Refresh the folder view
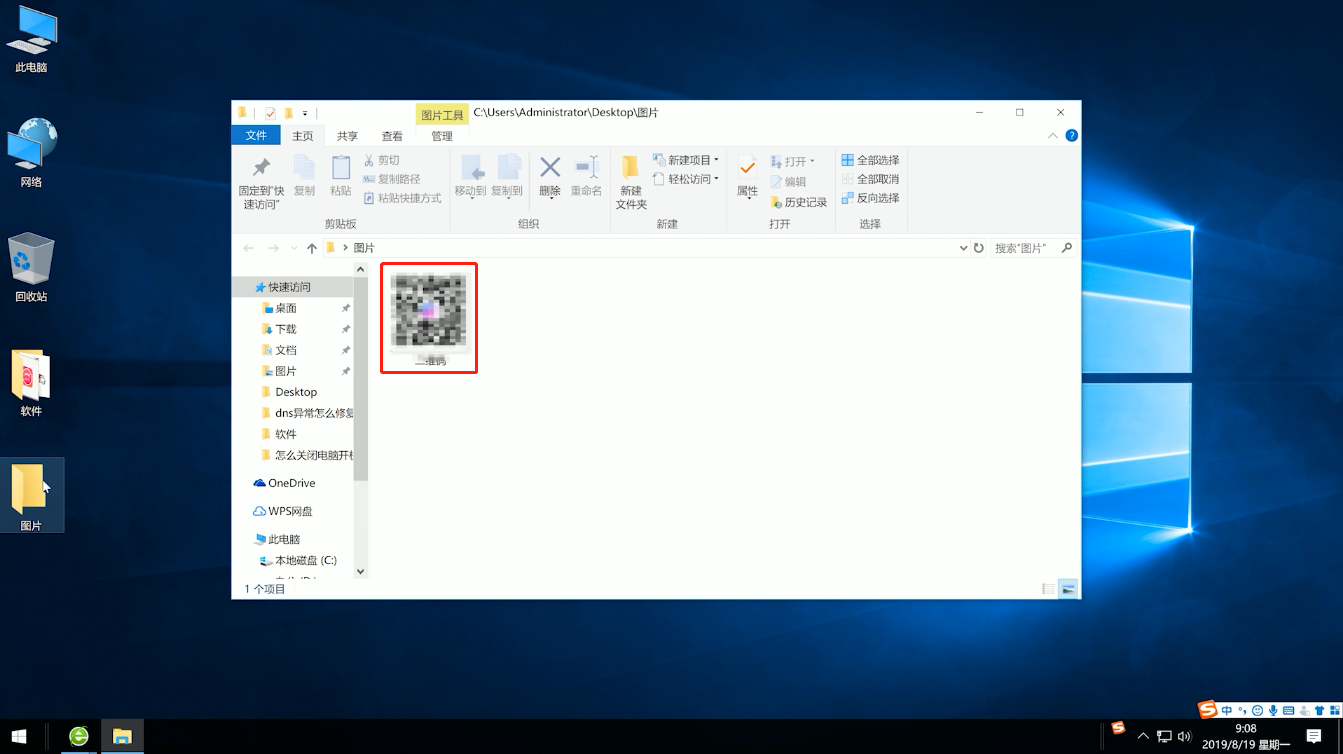This screenshot has width=1343, height=754. tap(979, 248)
